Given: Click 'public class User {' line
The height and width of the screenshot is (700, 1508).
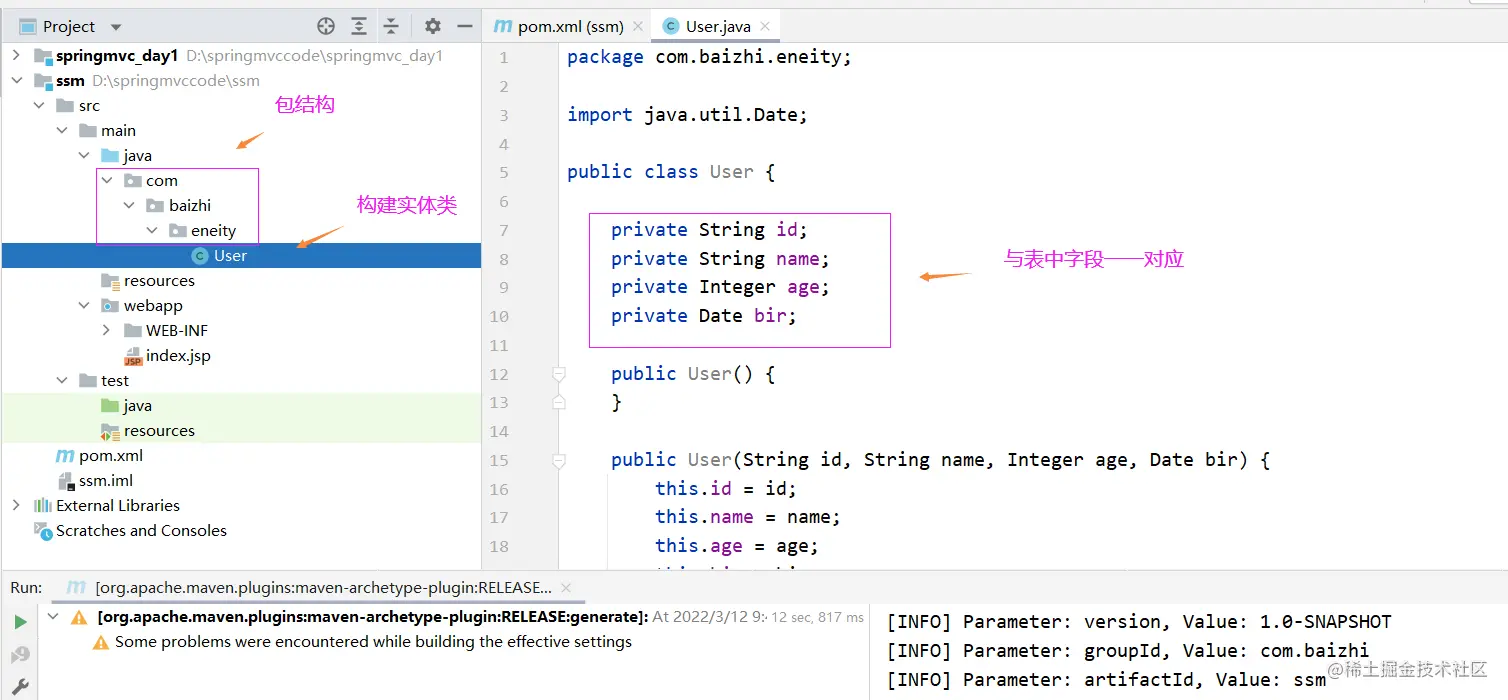Looking at the screenshot, I should (x=671, y=172).
